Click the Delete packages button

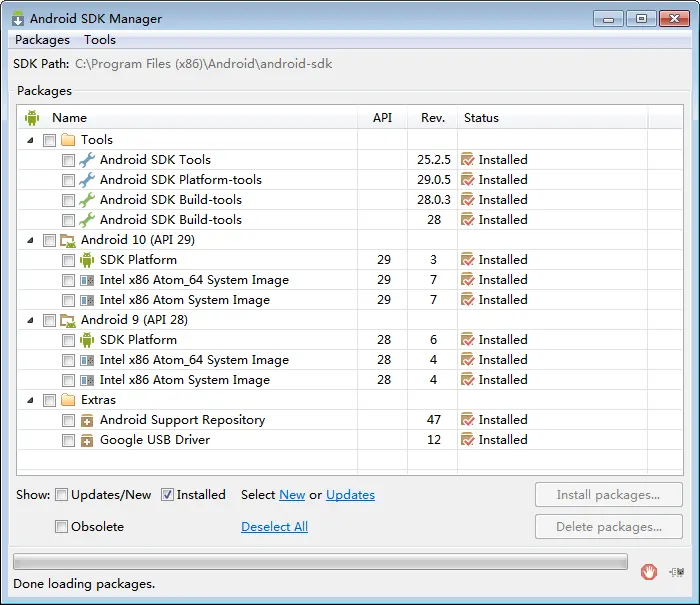click(x=608, y=527)
